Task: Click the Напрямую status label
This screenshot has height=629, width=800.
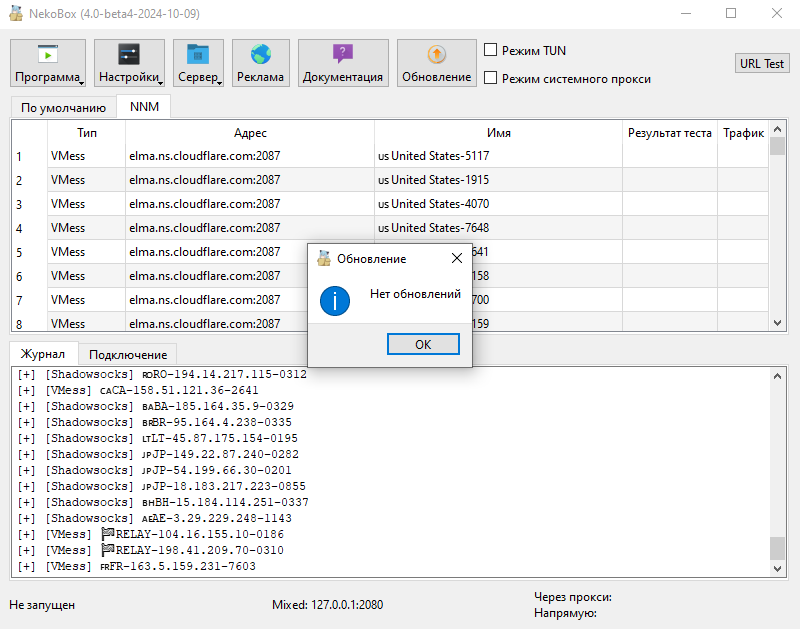Action: (x=565, y=613)
